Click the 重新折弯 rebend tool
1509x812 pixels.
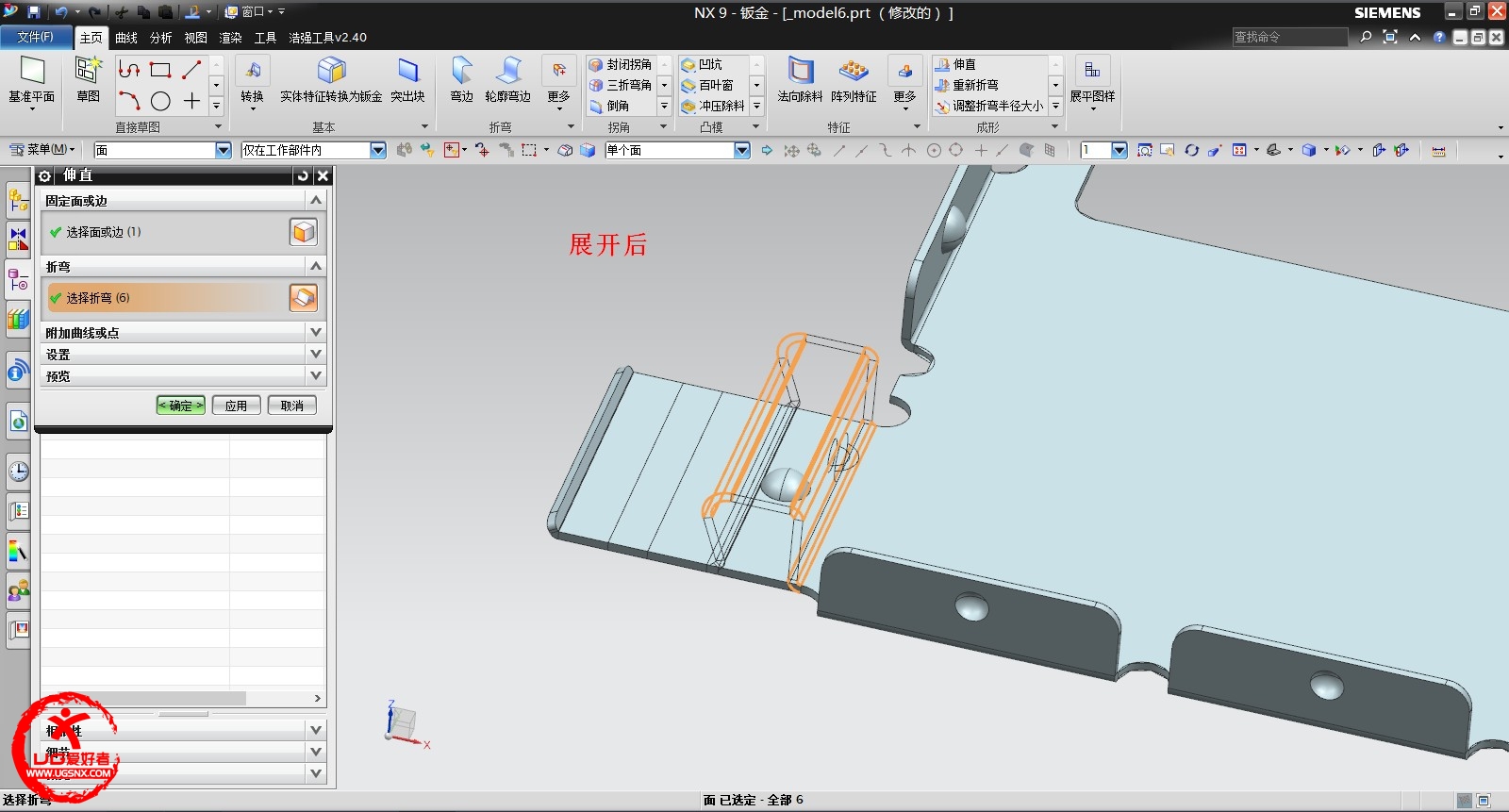pos(968,85)
